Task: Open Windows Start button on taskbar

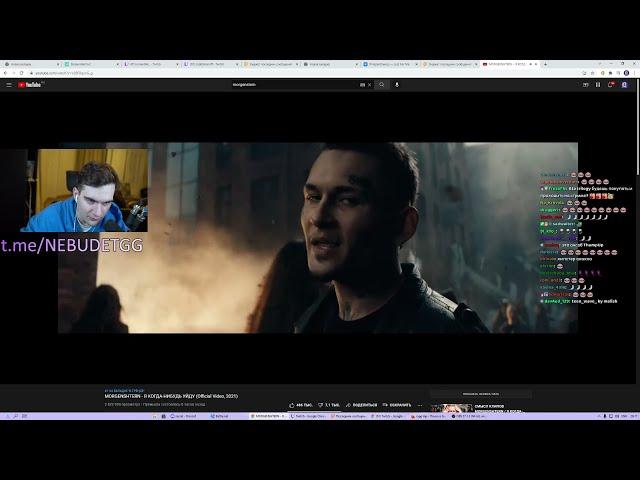Action: [x=7, y=416]
